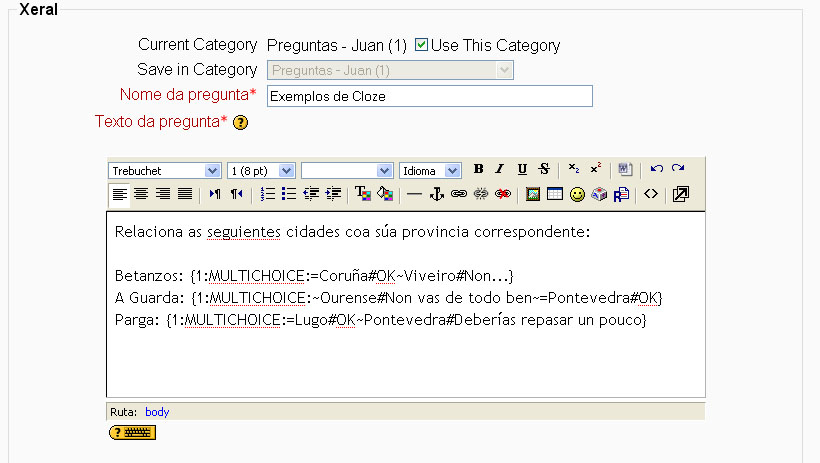Undo the last editor action

(x=656, y=169)
